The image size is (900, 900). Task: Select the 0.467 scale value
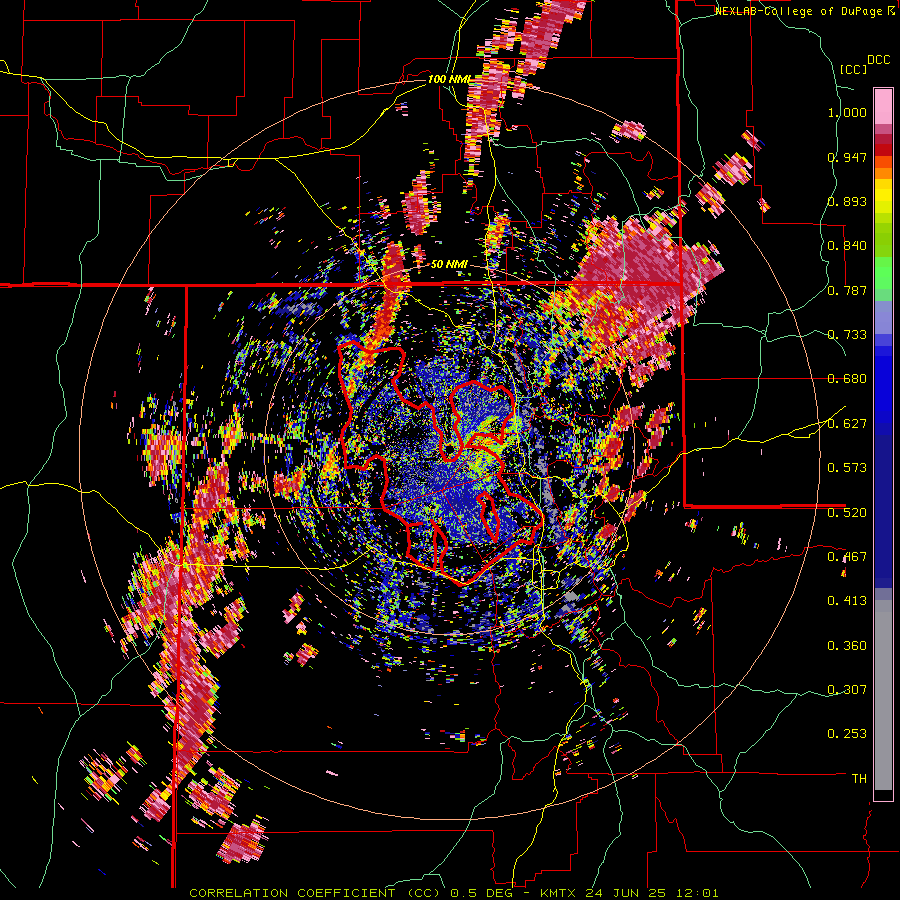tap(847, 557)
